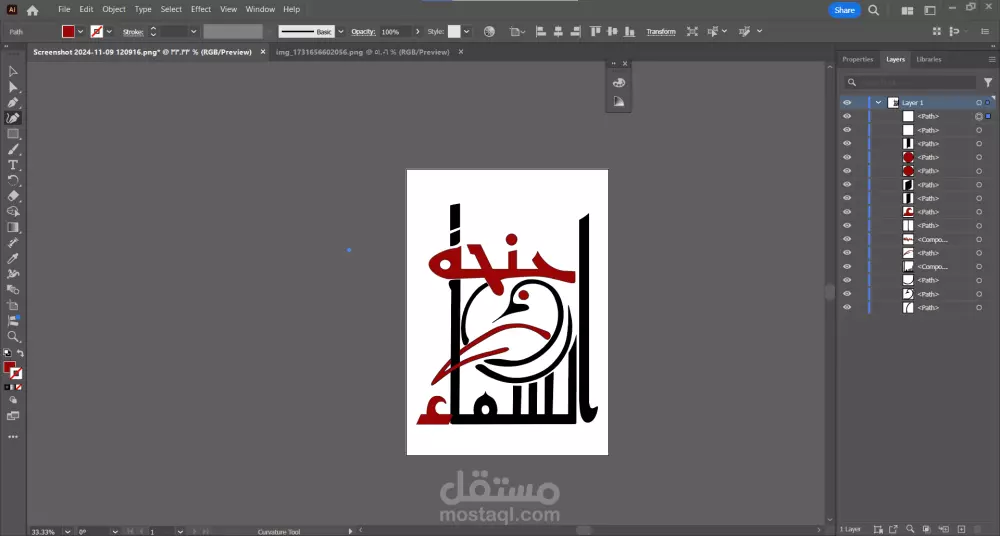Align selection to horizontal left
The width and height of the screenshot is (1000, 536).
coord(541,31)
